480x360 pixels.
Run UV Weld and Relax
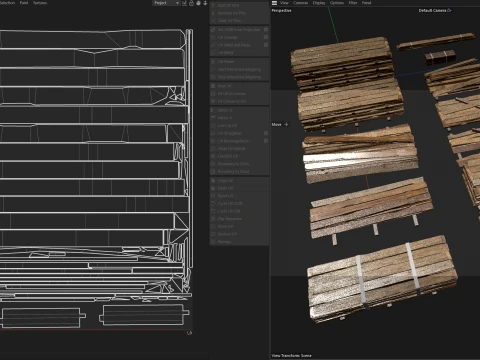click(x=237, y=45)
